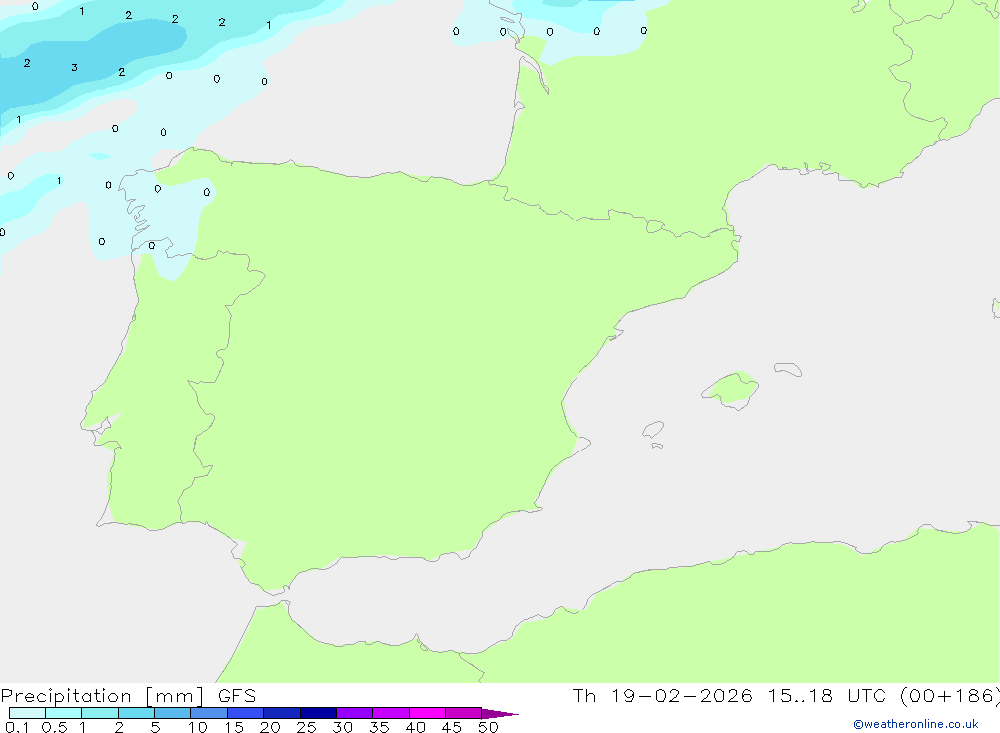Click the 0.5–1 mm legend color swatch
Viewport: 1000px width, 733px height.
pos(63,713)
